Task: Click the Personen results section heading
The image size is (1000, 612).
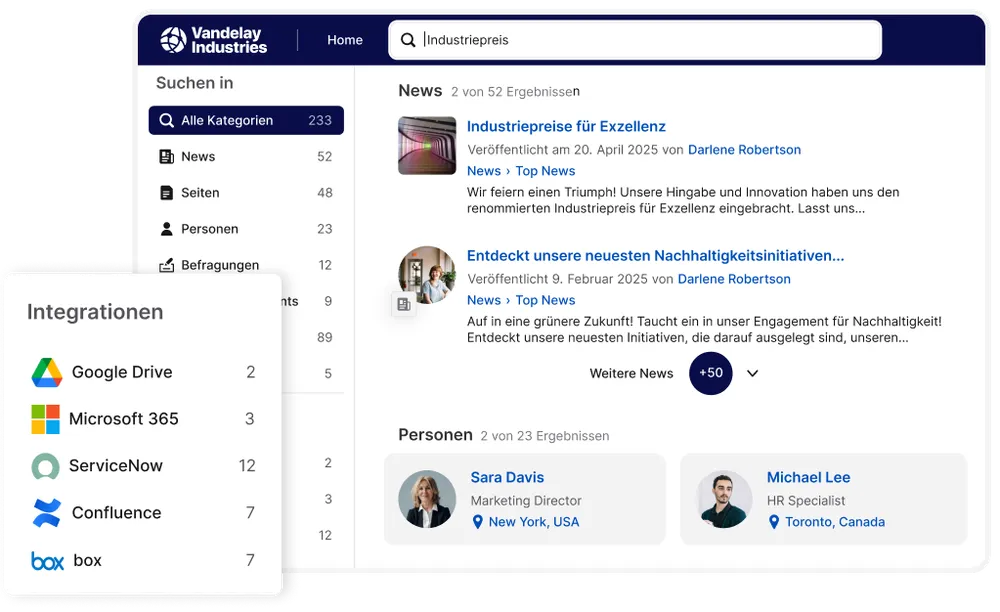Action: click(x=436, y=435)
